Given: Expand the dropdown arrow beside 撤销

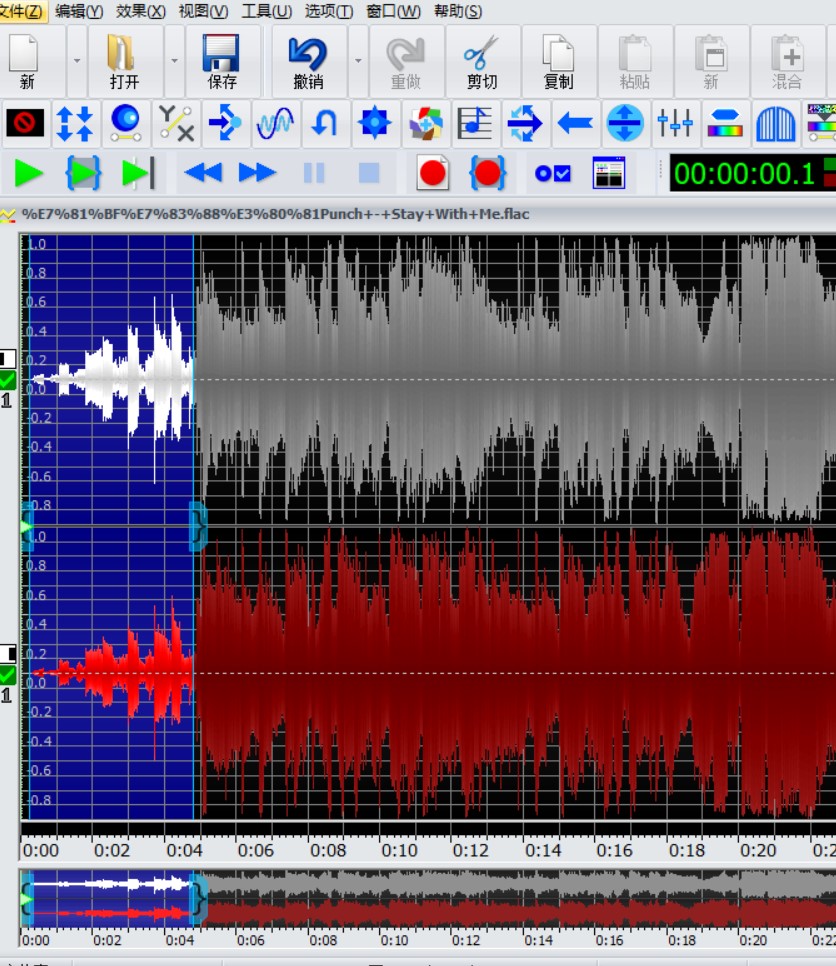Looking at the screenshot, I should coord(358,61).
